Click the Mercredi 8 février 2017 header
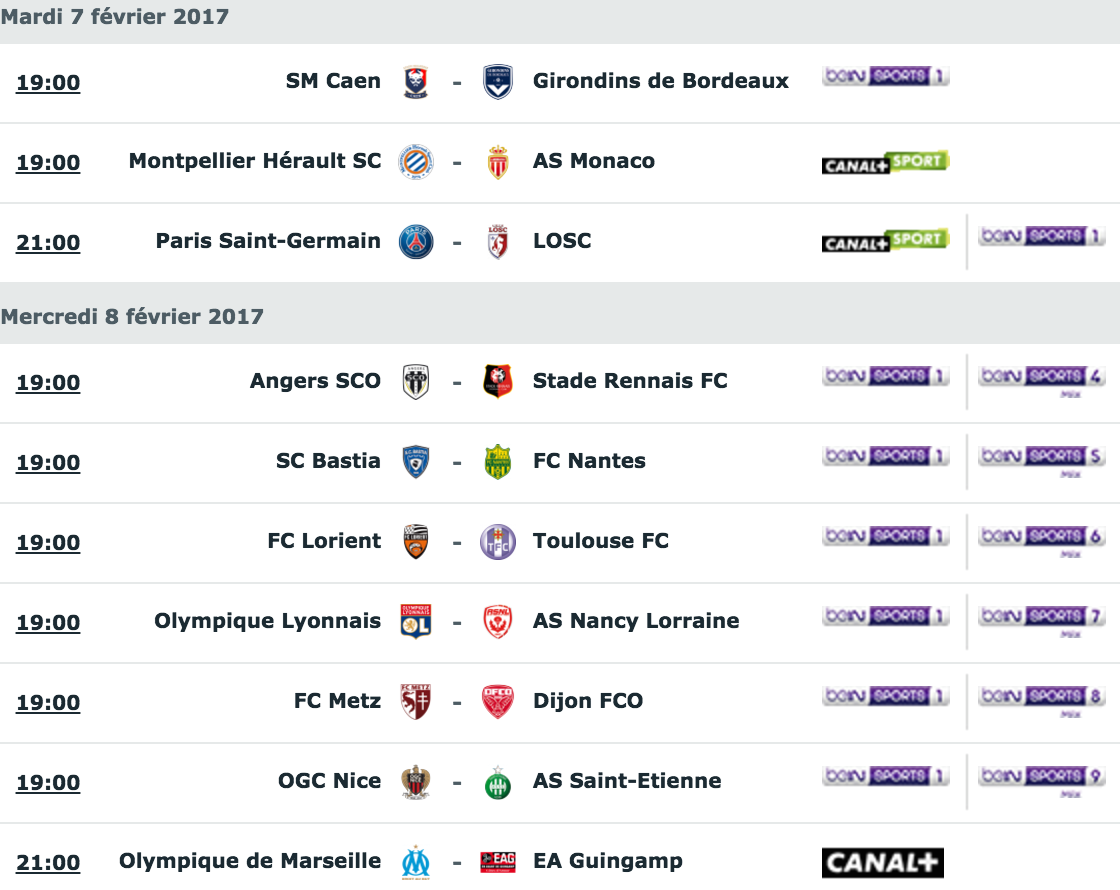This screenshot has width=1120, height=890. click(x=132, y=316)
